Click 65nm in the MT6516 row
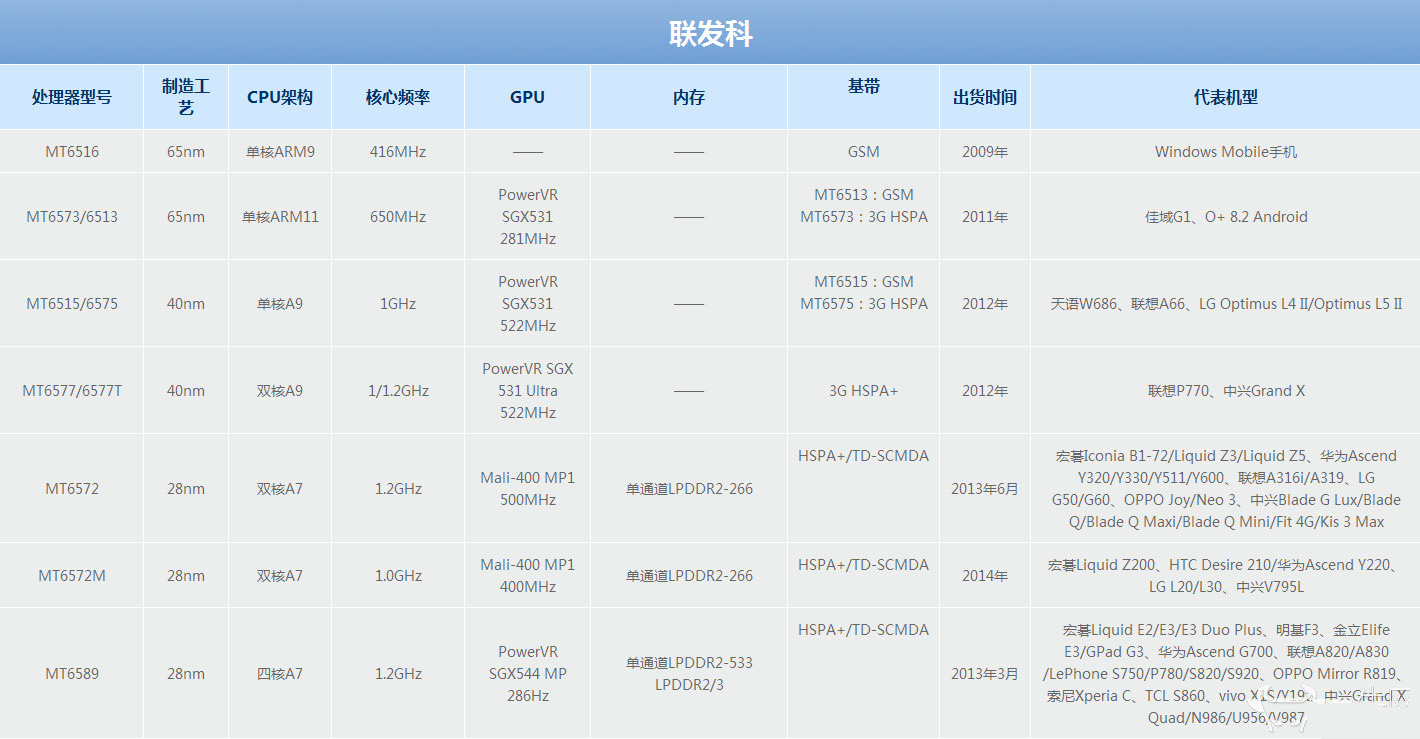 pyautogui.click(x=186, y=152)
